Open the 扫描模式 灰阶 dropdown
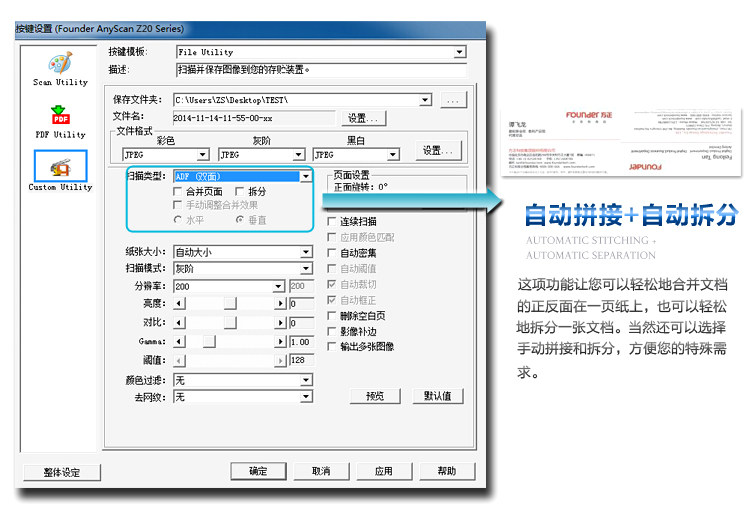 tap(306, 268)
